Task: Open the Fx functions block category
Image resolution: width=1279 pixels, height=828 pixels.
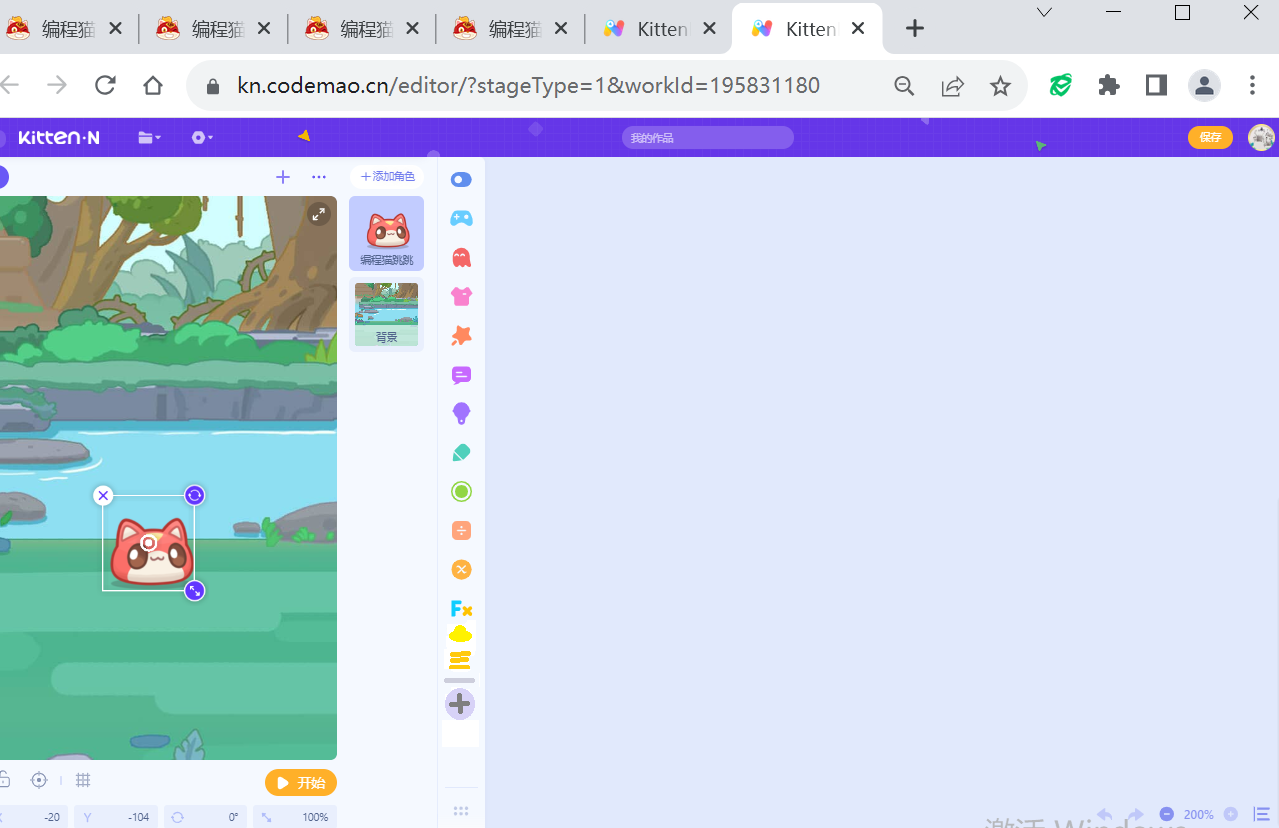Action: click(x=461, y=609)
